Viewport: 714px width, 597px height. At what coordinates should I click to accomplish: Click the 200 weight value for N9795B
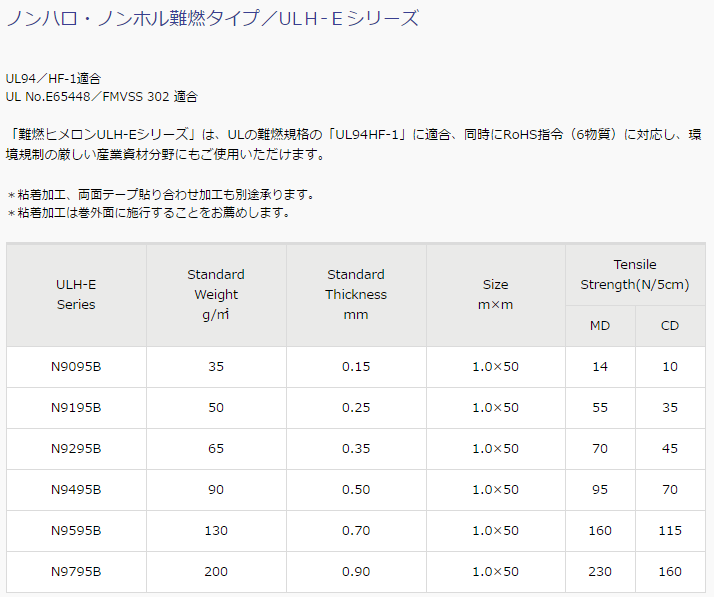pyautogui.click(x=216, y=572)
